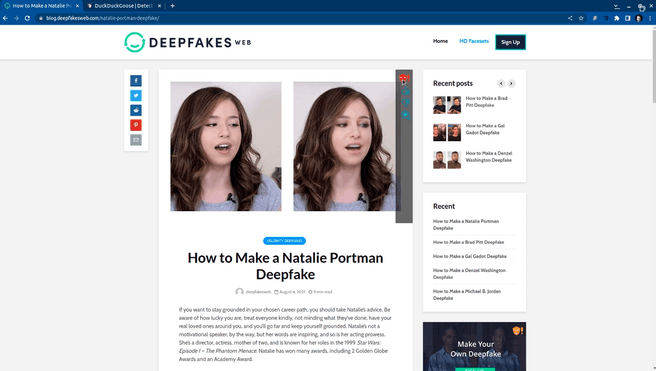This screenshot has width=656, height=371.
Task: Click the teal heart icon in gray overlay
Action: pos(405,102)
